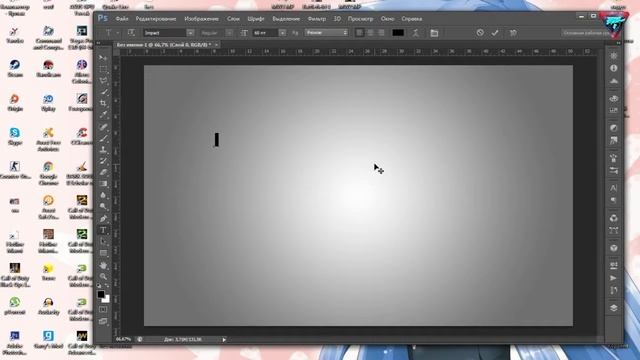Screen dimensions: 640x360
Task: Open the text color swatch
Action: [398, 33]
